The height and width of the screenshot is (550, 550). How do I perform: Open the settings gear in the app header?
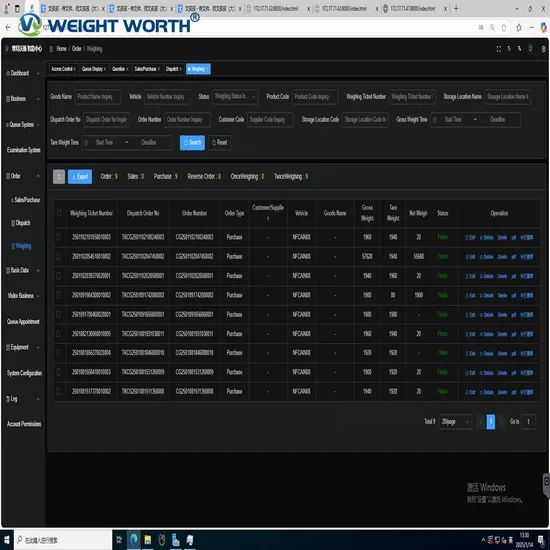click(x=543, y=49)
